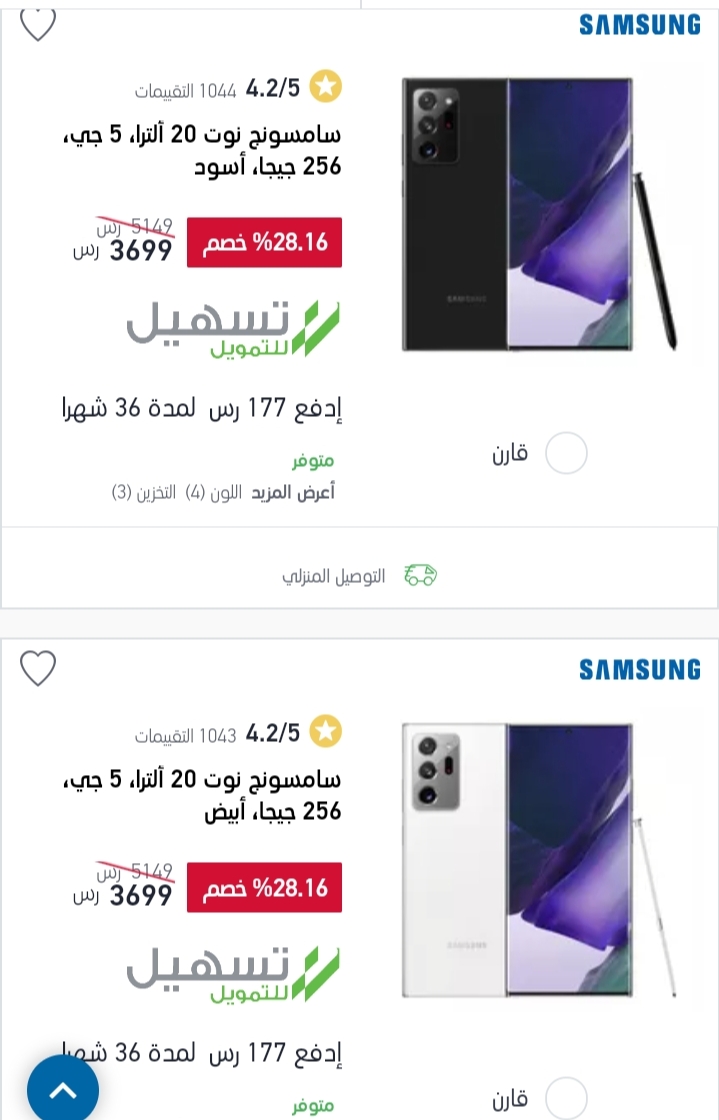Add the white Note 20 Ultra to wishlist
The image size is (719, 1120).
[x=37, y=669]
